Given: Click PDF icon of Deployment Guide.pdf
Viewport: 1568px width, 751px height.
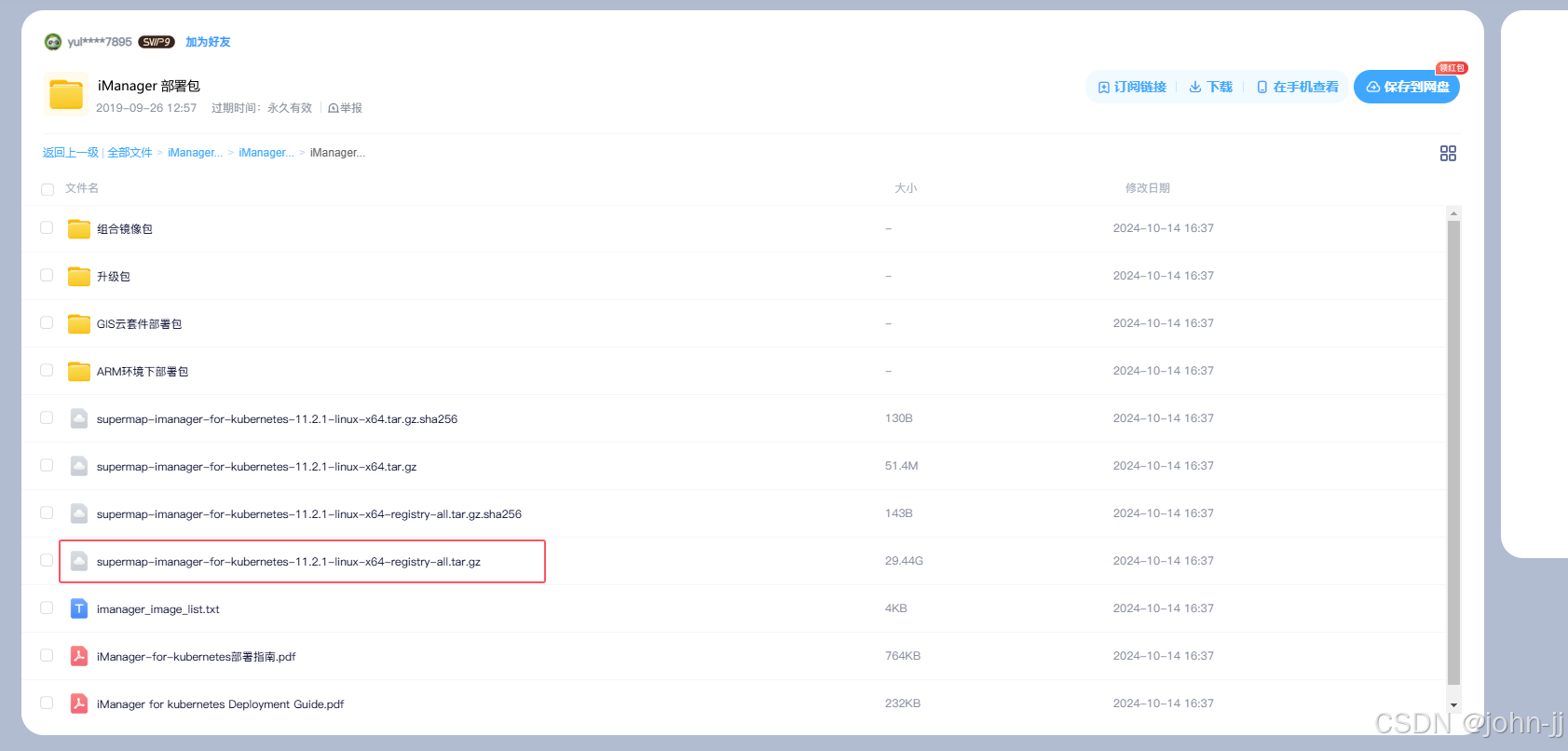Looking at the screenshot, I should 79,703.
